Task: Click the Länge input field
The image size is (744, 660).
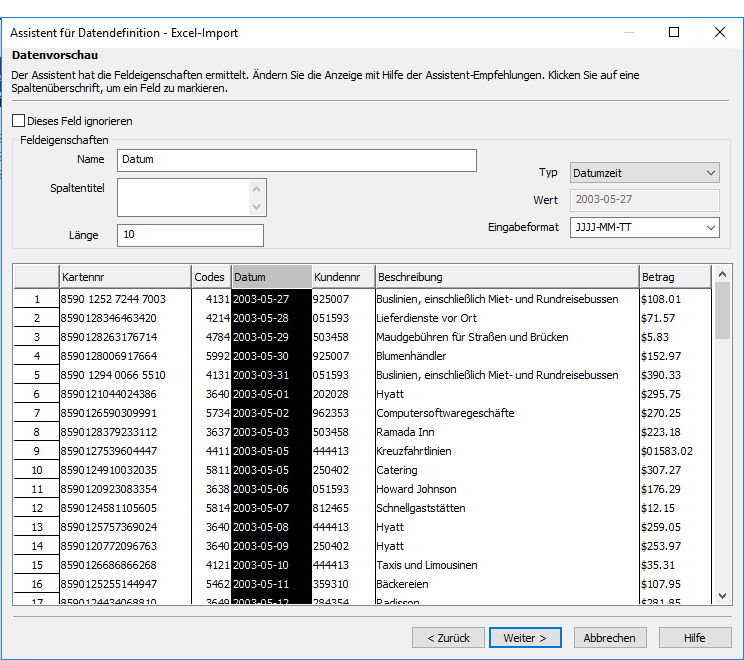Action: coord(190,235)
